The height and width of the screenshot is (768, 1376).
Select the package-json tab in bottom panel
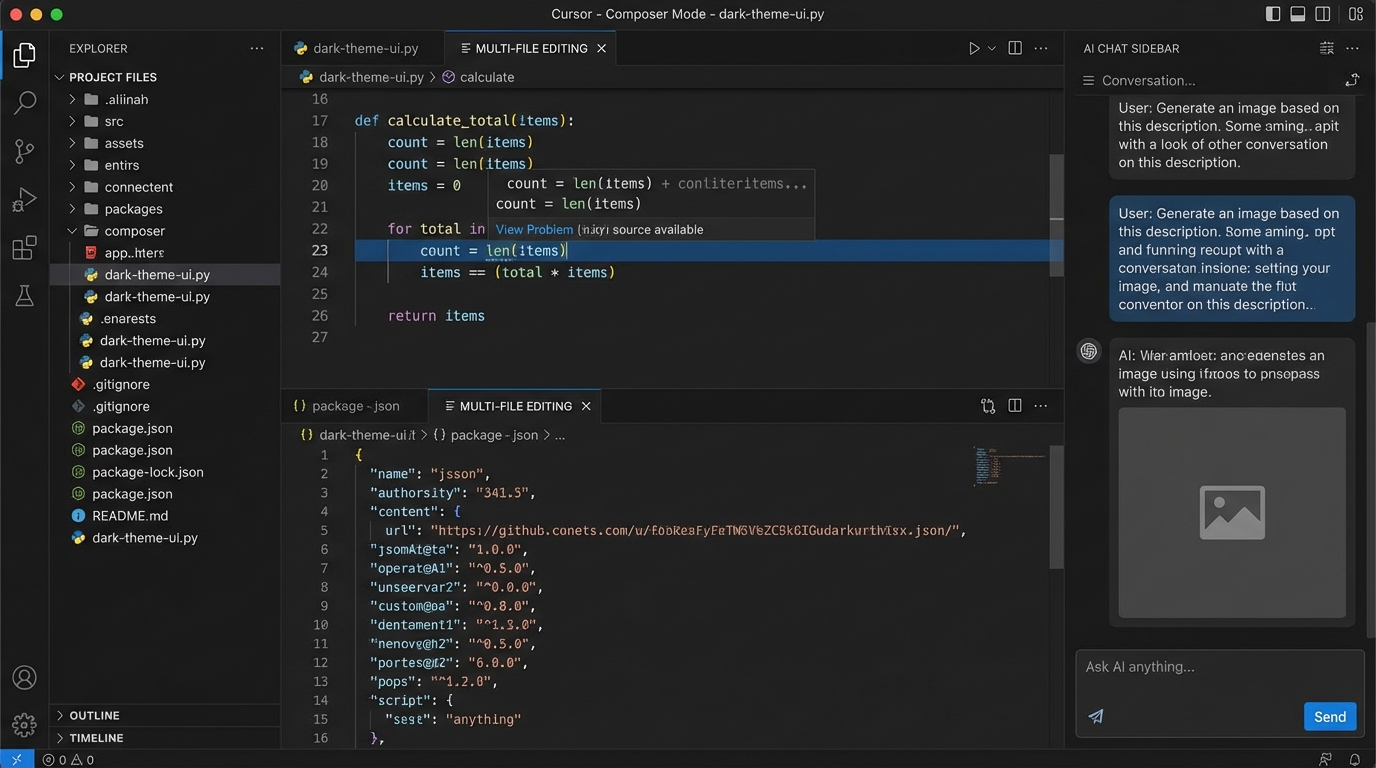pyautogui.click(x=354, y=405)
